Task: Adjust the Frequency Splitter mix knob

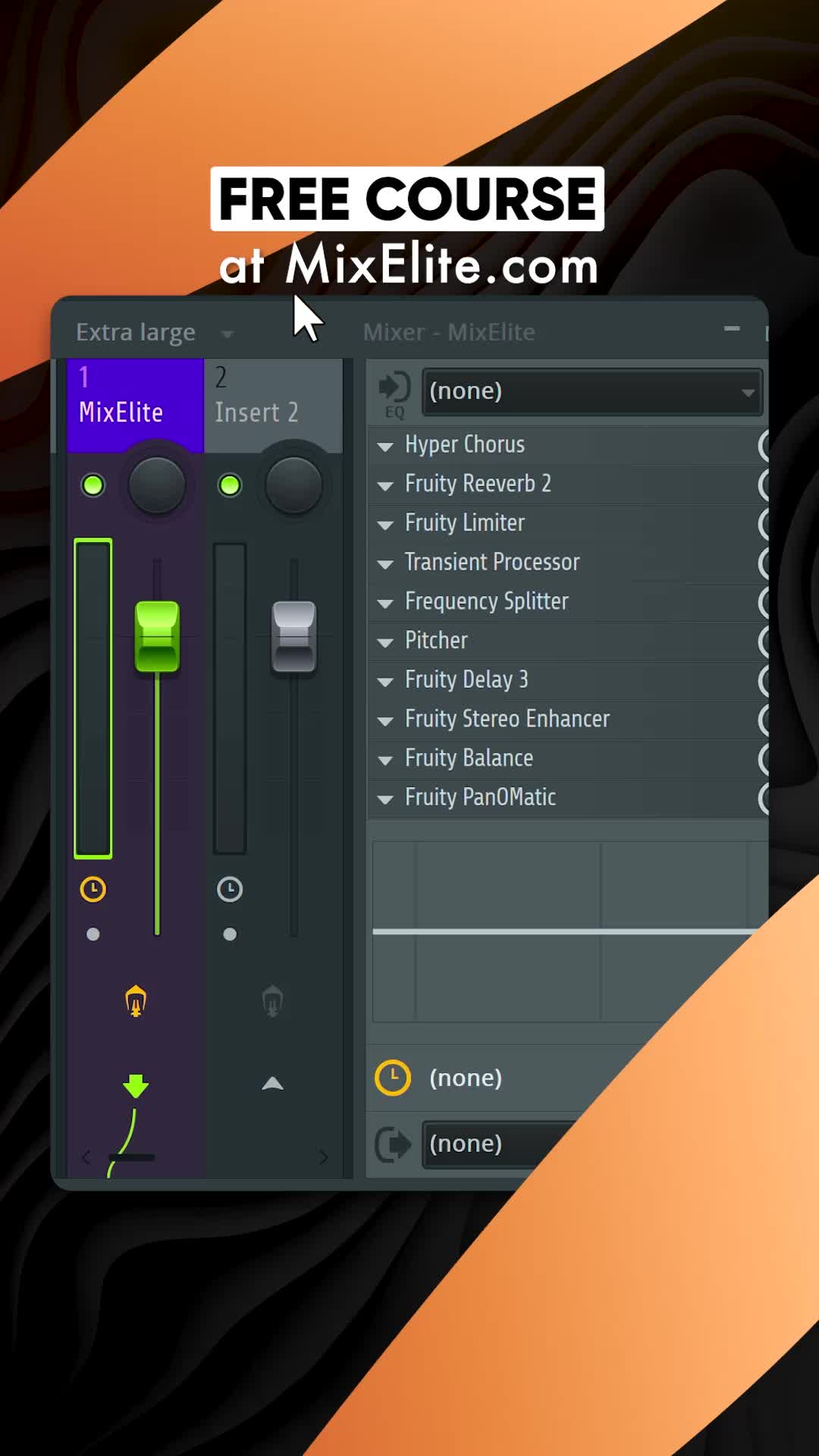Action: point(764,603)
